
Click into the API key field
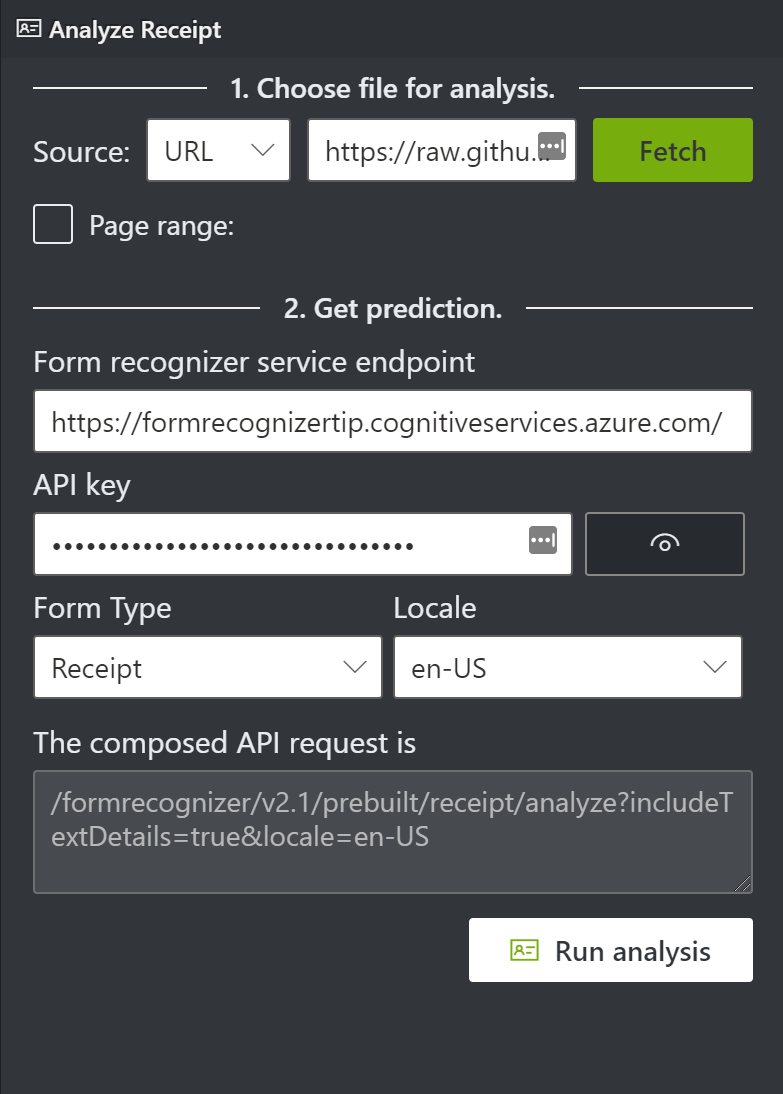pos(303,544)
